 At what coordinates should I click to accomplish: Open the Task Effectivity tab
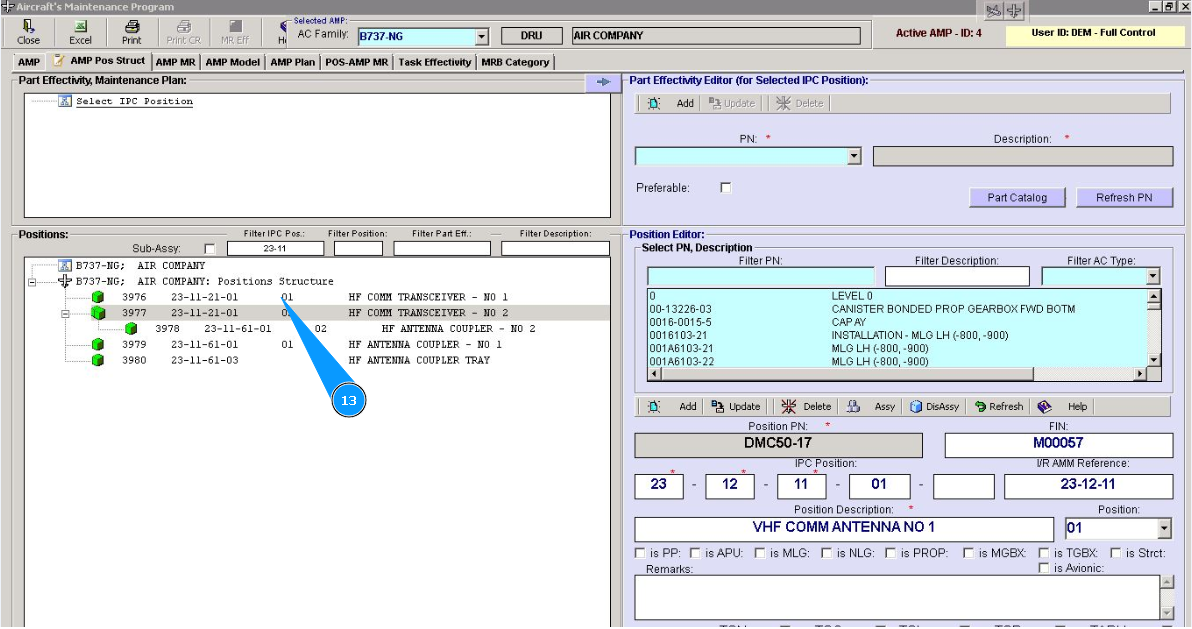click(435, 62)
